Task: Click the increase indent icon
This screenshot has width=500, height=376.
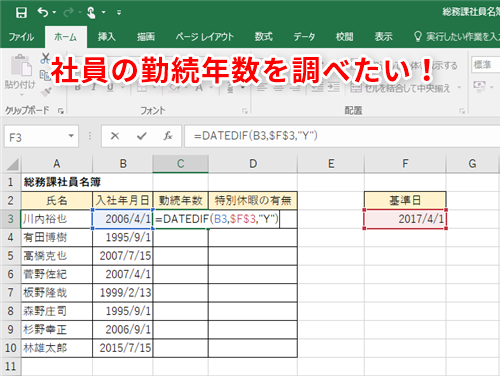Action: [333, 88]
